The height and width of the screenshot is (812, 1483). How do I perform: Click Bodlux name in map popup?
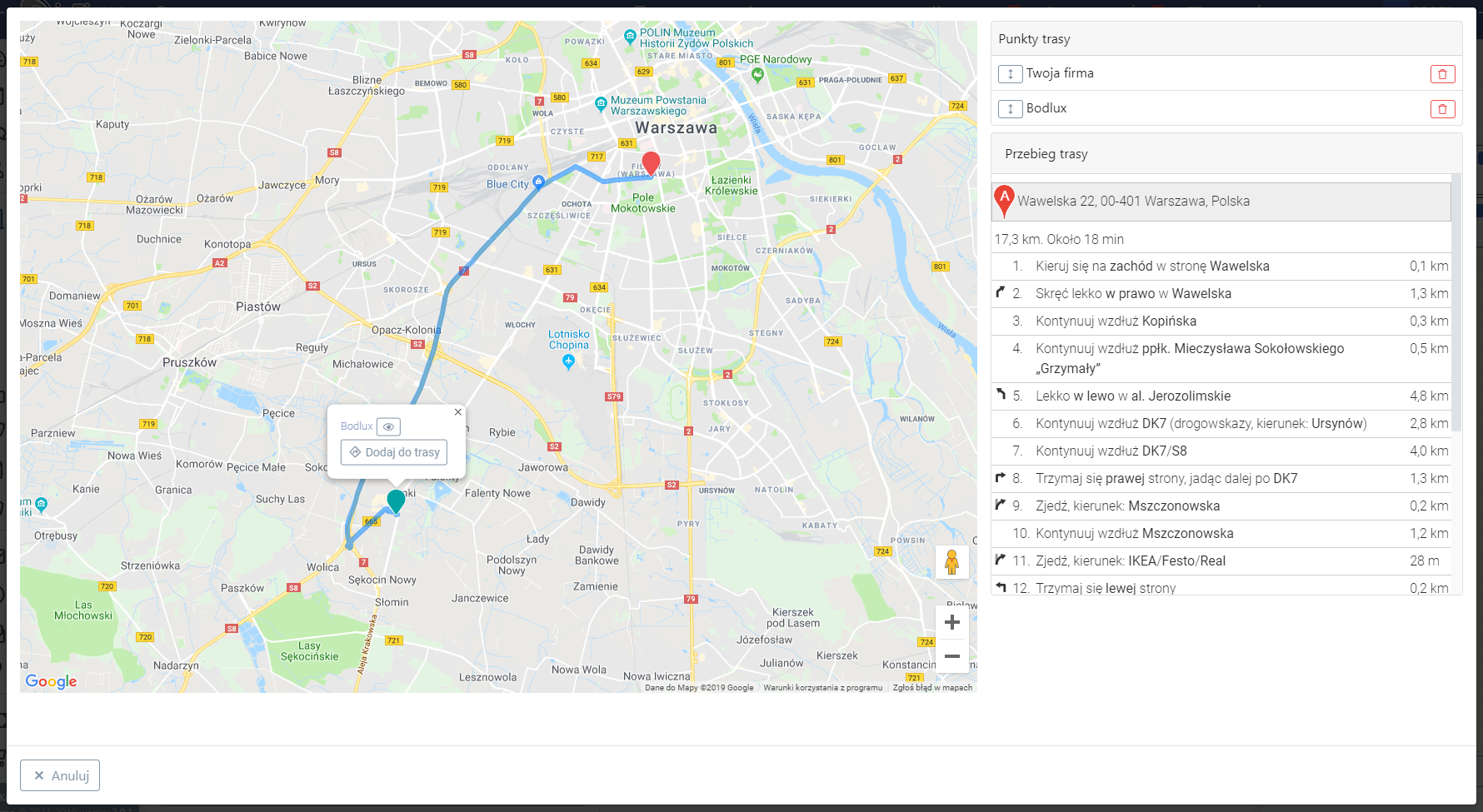pos(357,426)
